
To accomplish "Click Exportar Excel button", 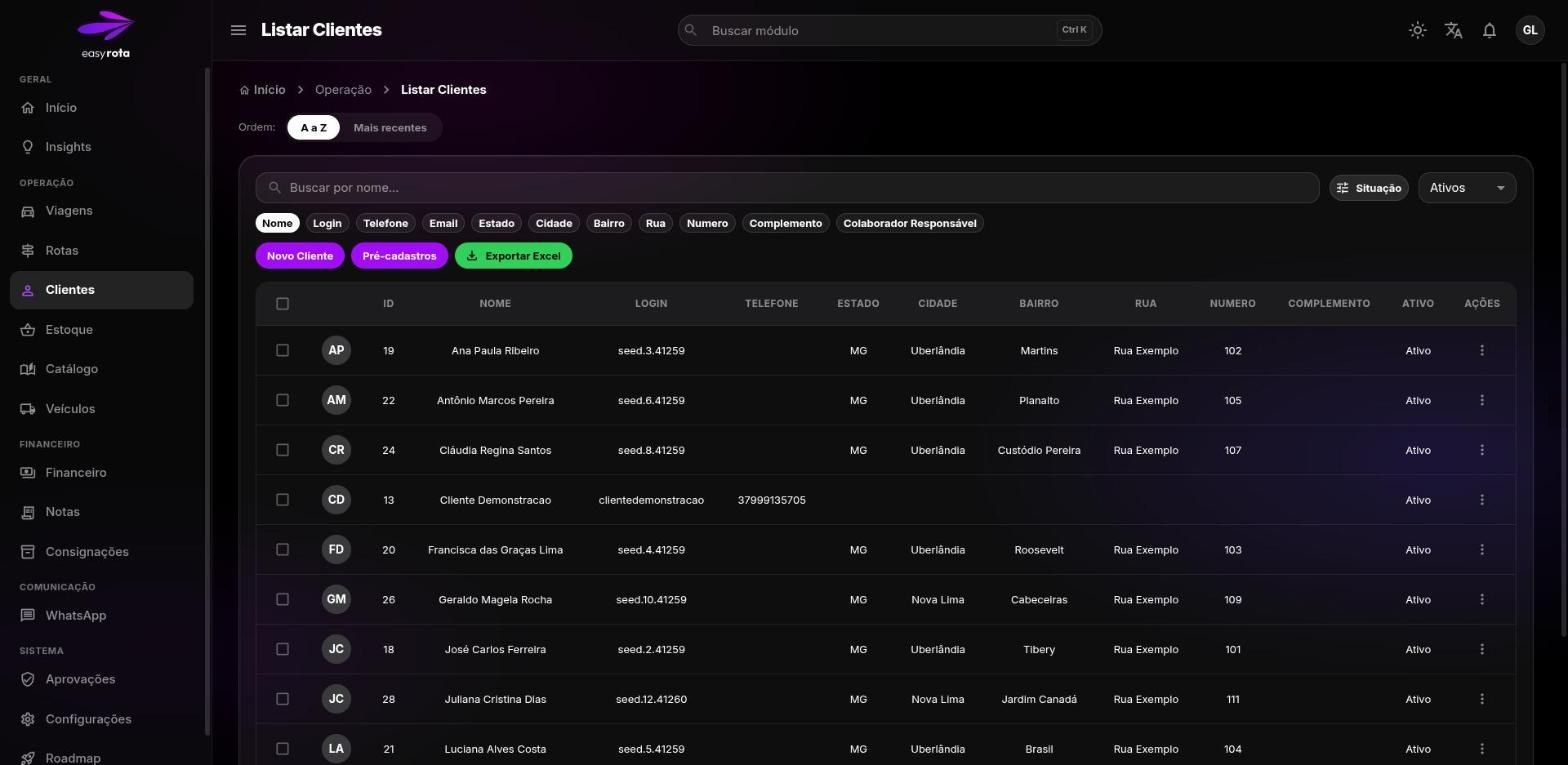I will (513, 256).
